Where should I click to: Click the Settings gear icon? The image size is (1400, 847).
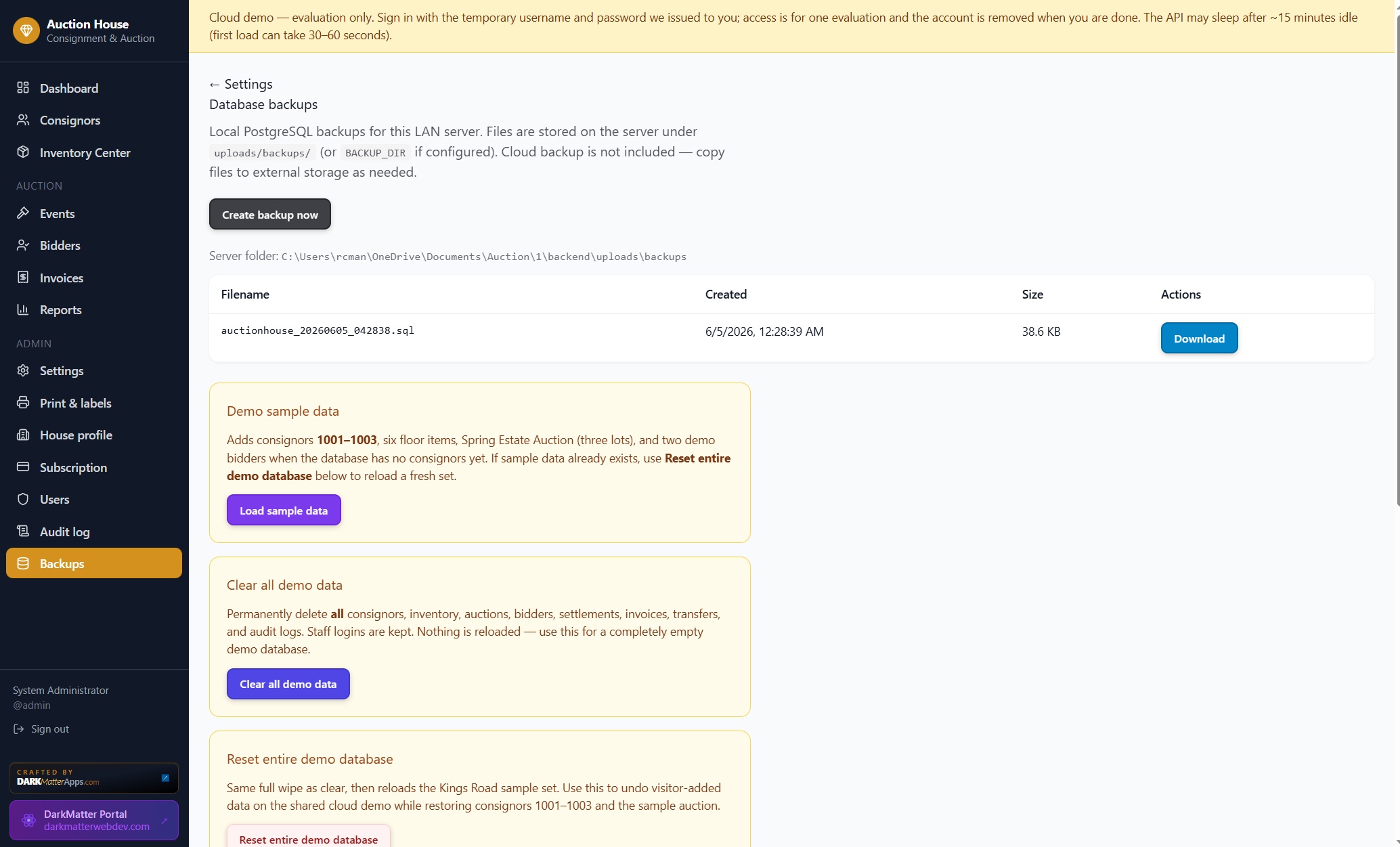click(23, 370)
